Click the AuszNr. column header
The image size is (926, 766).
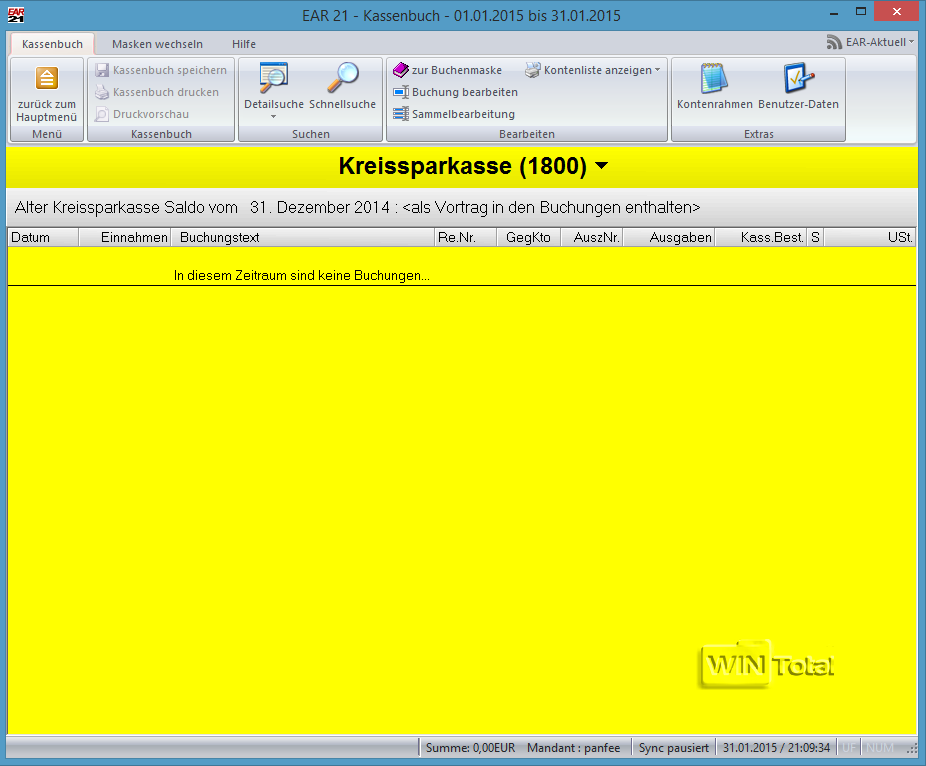pyautogui.click(x=592, y=237)
